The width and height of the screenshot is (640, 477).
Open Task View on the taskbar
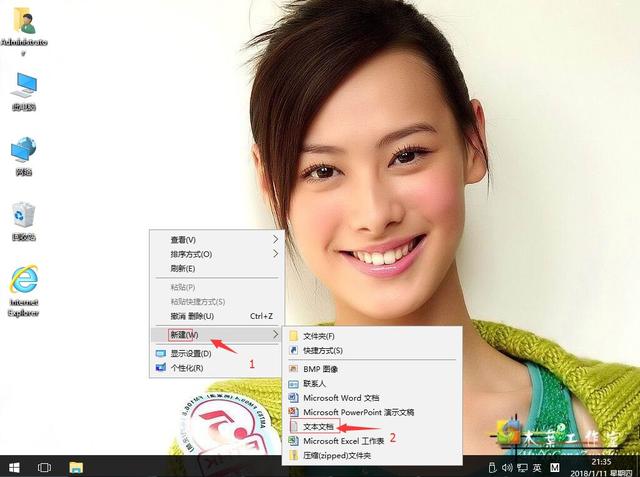pos(45,466)
